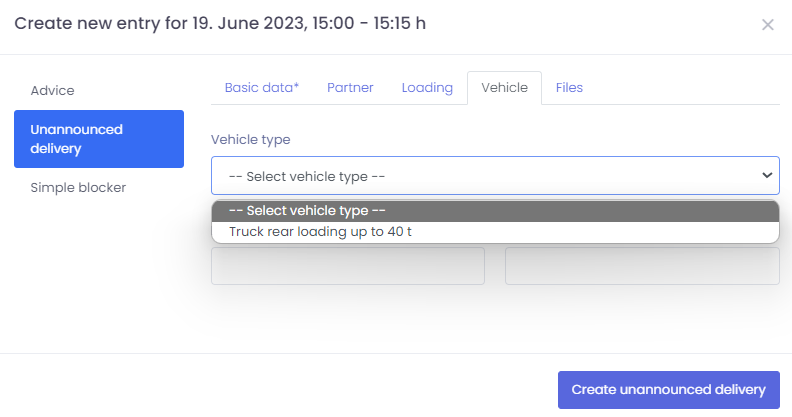Open the Partner tab
792x417 pixels.
point(350,88)
